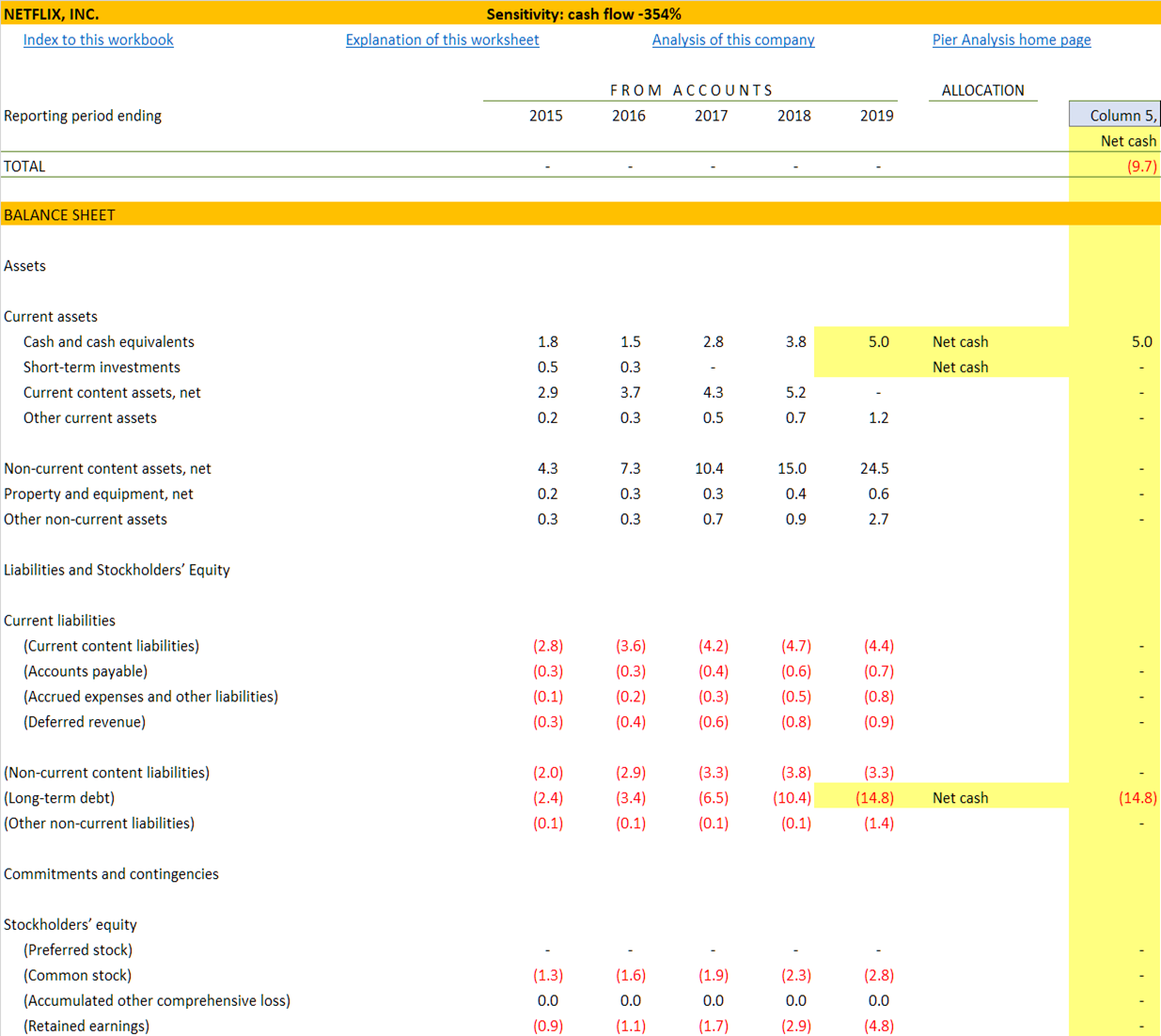Select the 2015 column heading
The height and width of the screenshot is (1036, 1161).
pyautogui.click(x=545, y=116)
